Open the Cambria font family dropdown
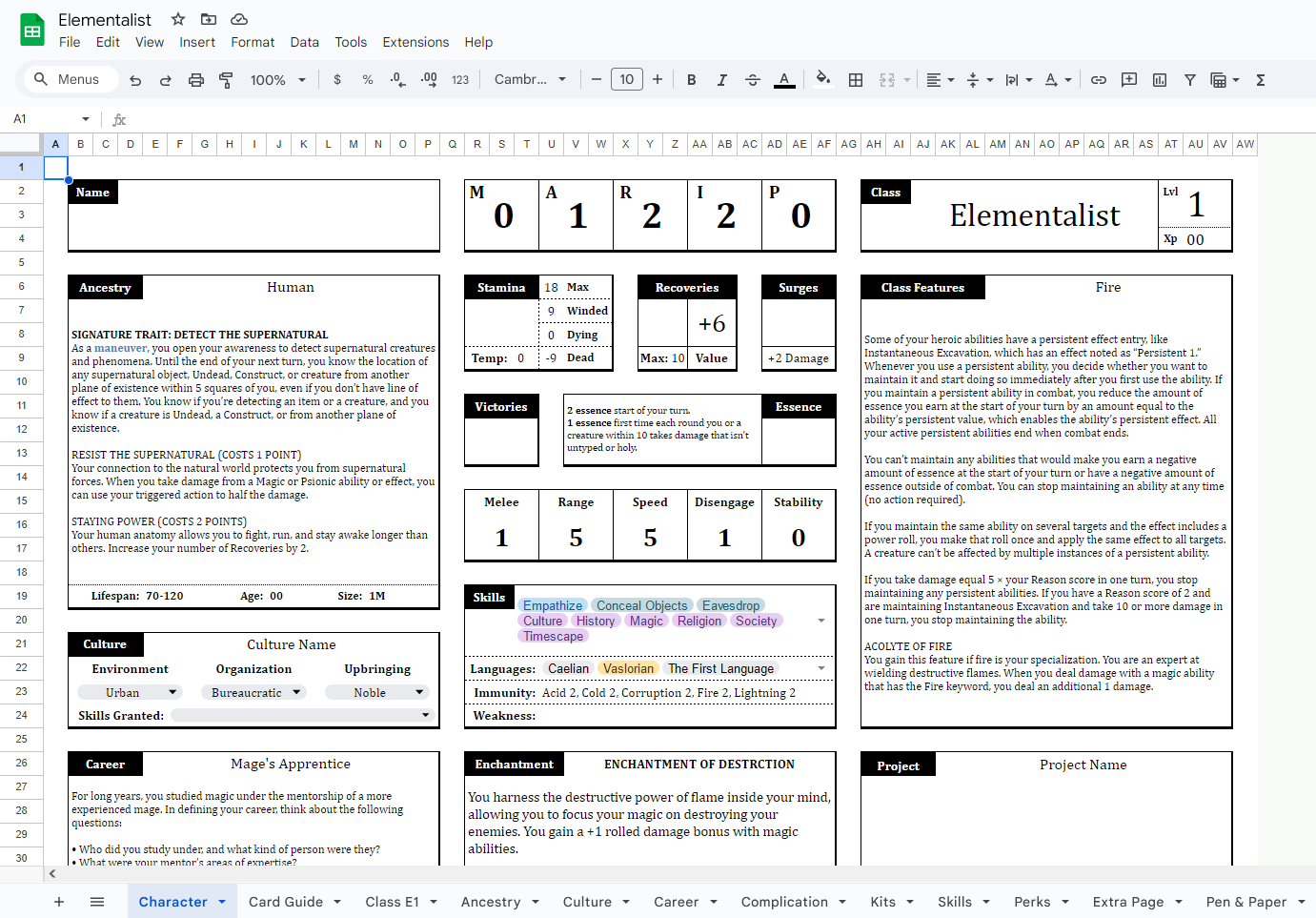This screenshot has height=918, width=1316. [x=530, y=80]
